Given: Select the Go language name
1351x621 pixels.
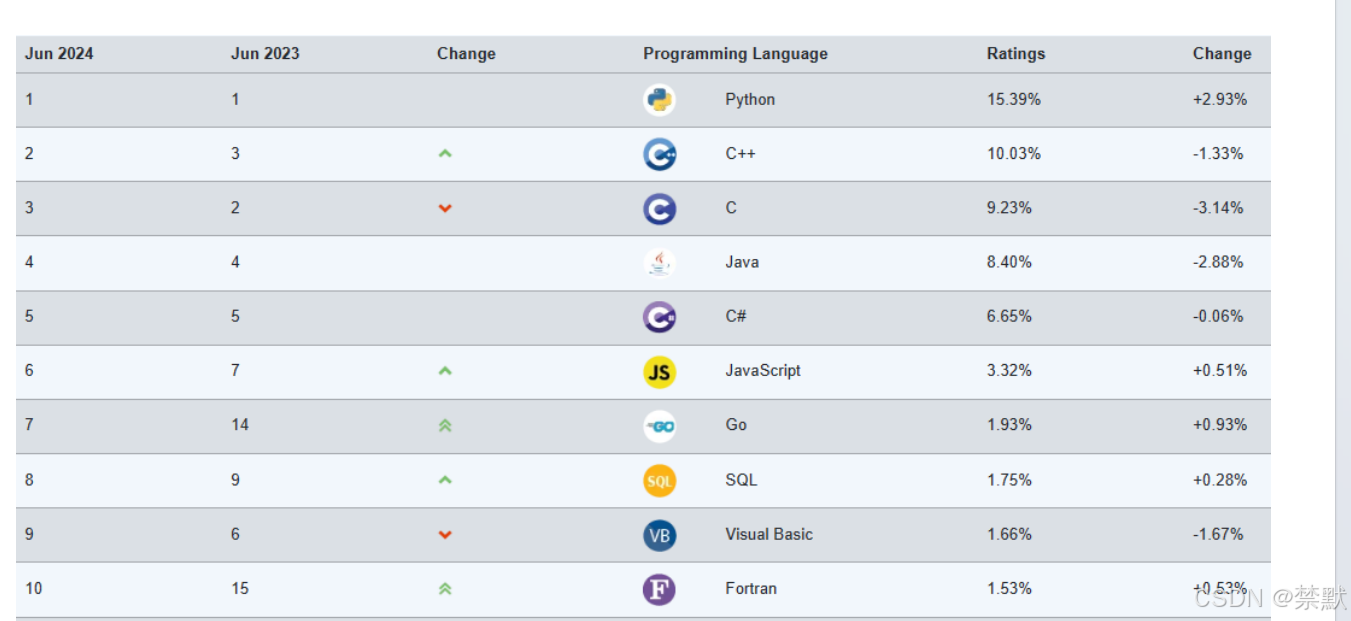Looking at the screenshot, I should pyautogui.click(x=736, y=425).
